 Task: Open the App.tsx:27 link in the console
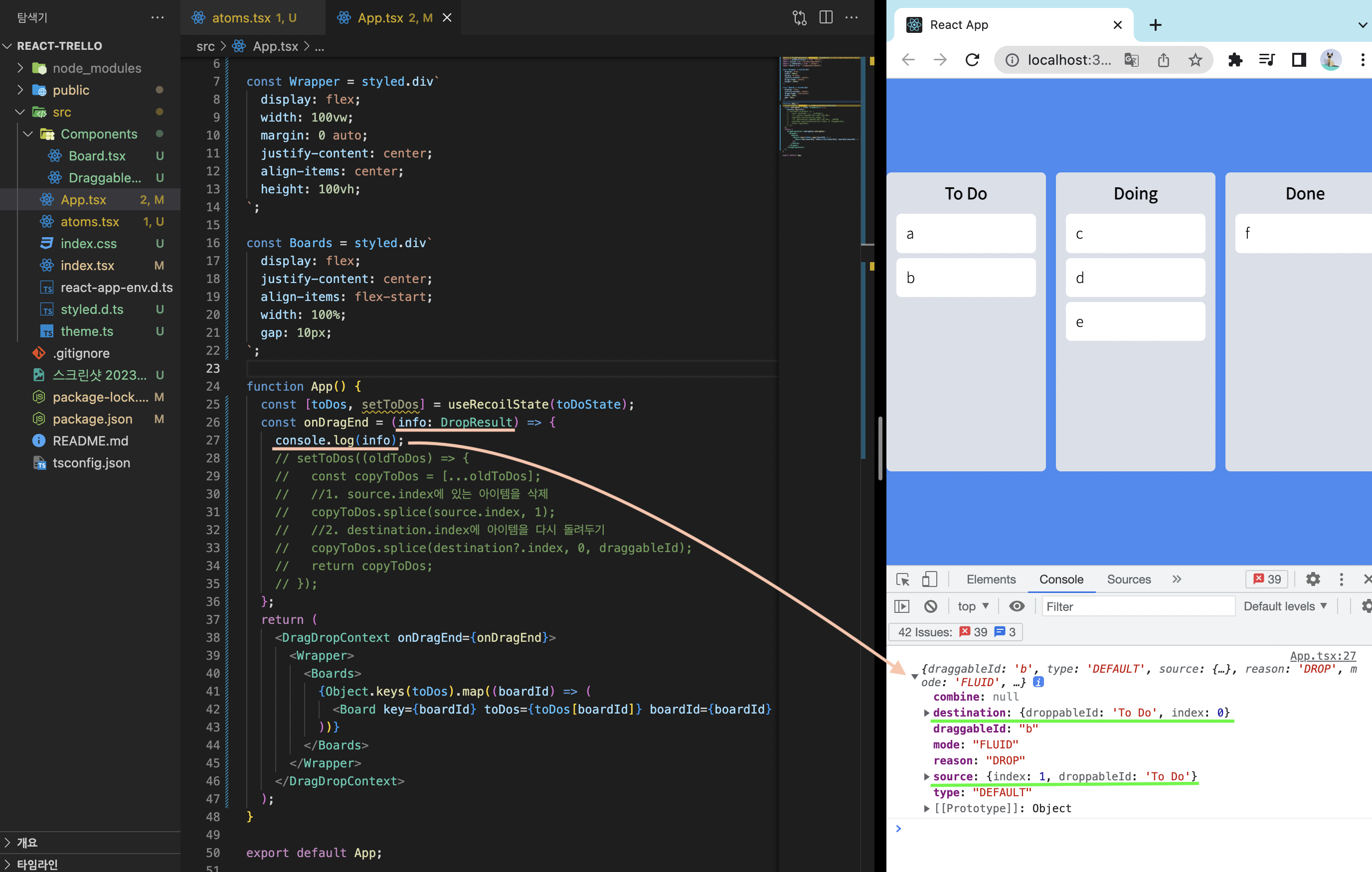point(1323,656)
